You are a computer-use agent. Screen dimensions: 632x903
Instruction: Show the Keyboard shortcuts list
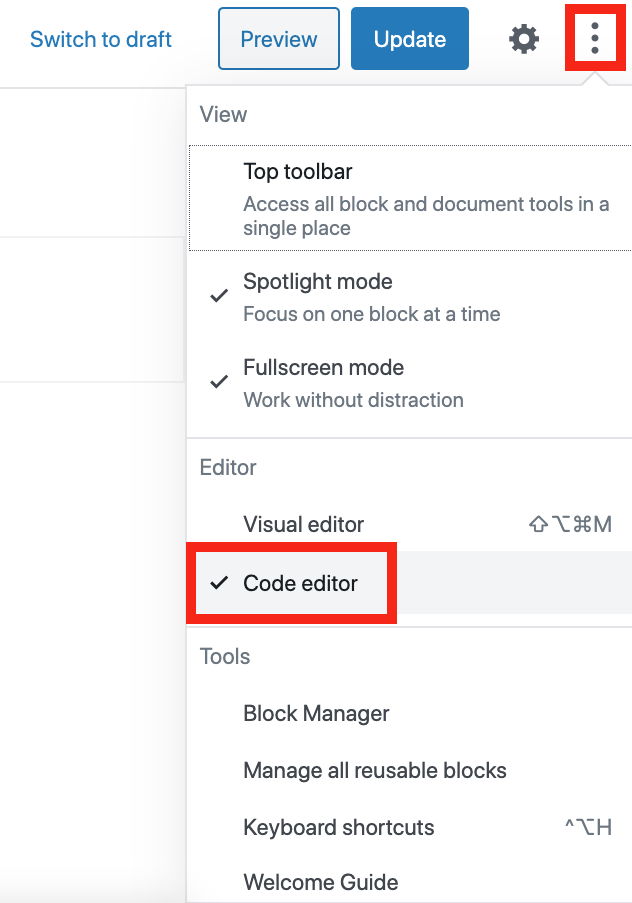(410, 828)
